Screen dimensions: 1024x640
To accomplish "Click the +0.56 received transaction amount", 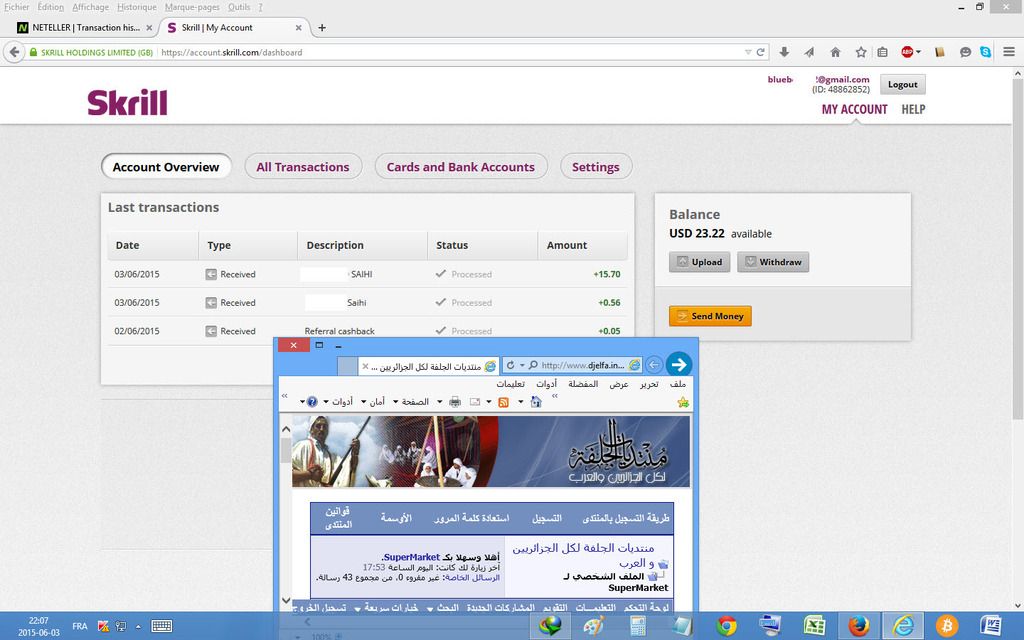I will (x=609, y=302).
